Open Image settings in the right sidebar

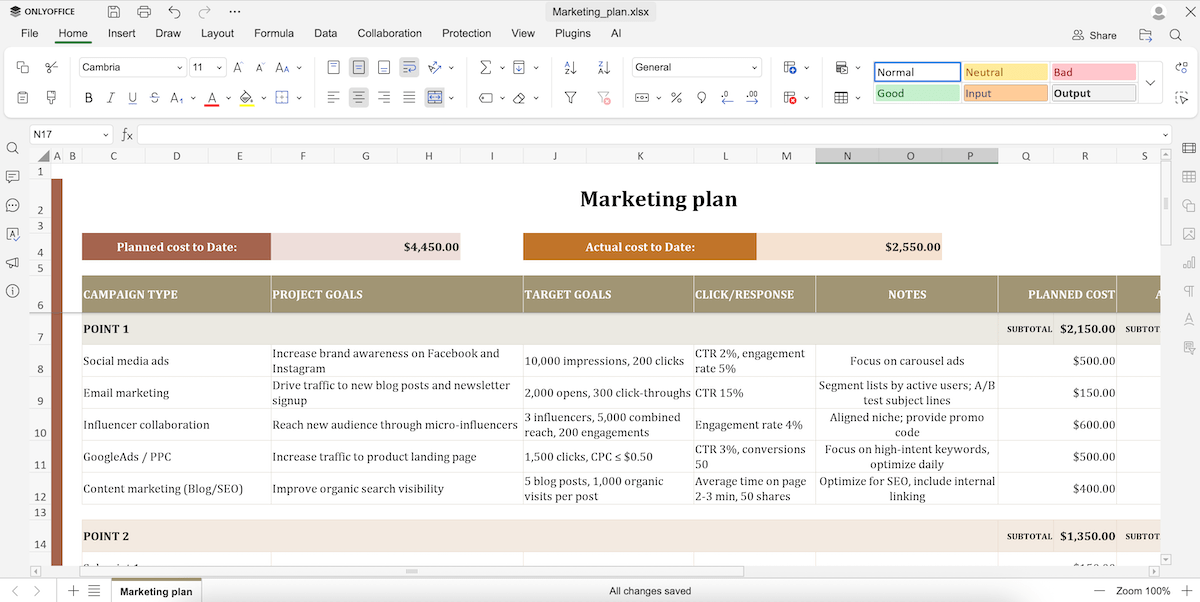(1187, 233)
